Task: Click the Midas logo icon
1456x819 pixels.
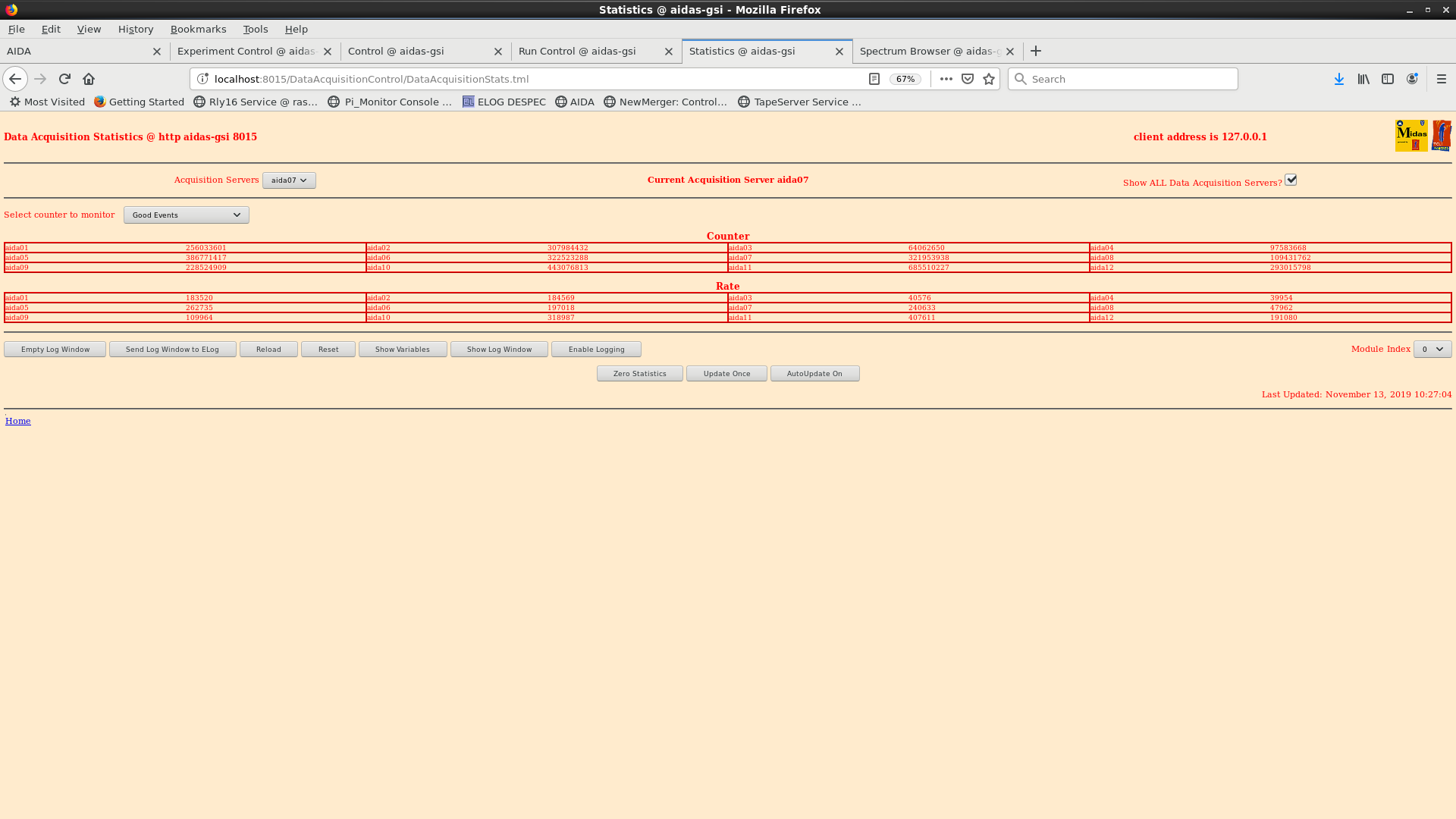Action: 1410,136
